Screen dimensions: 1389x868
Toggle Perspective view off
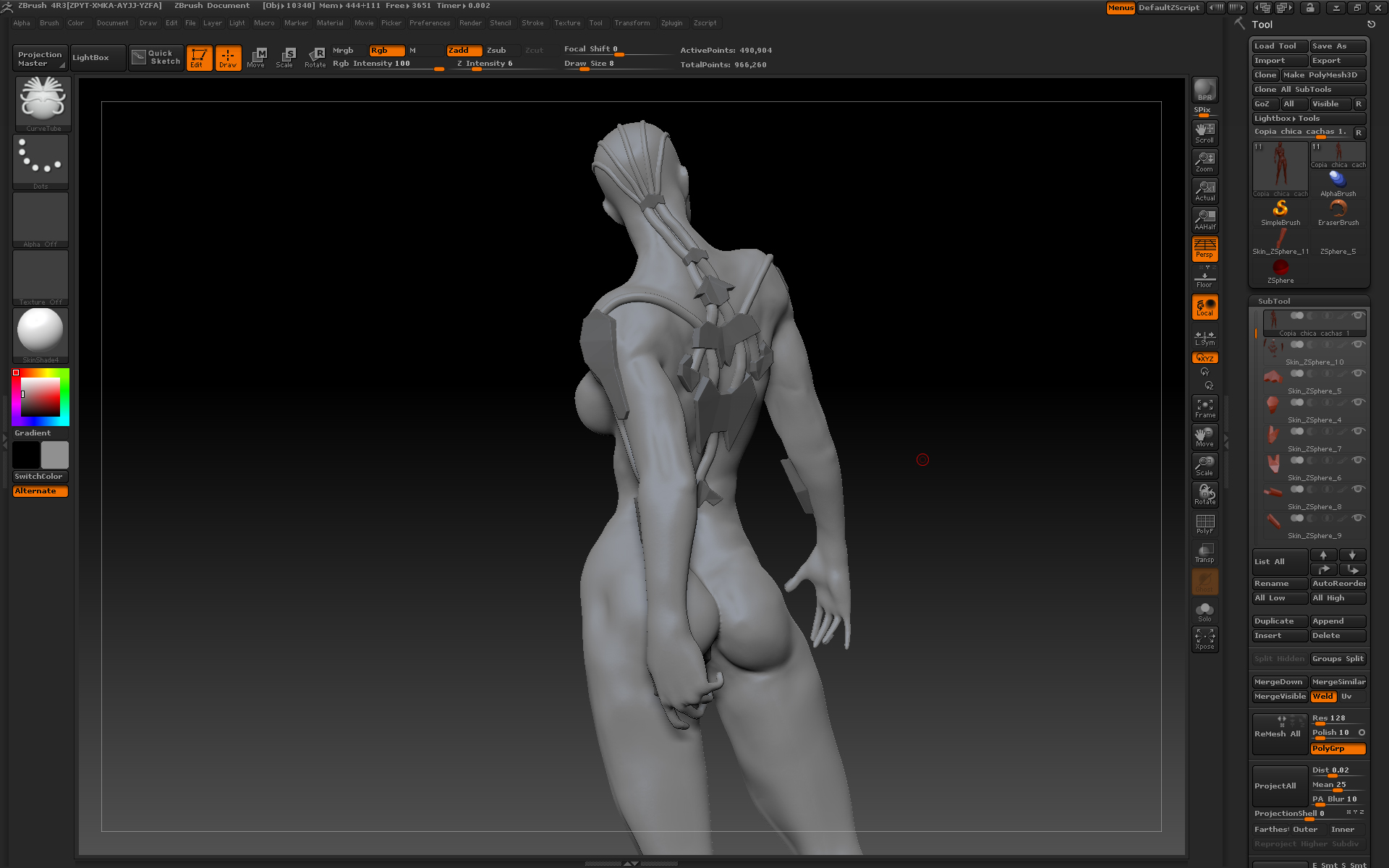click(x=1205, y=248)
